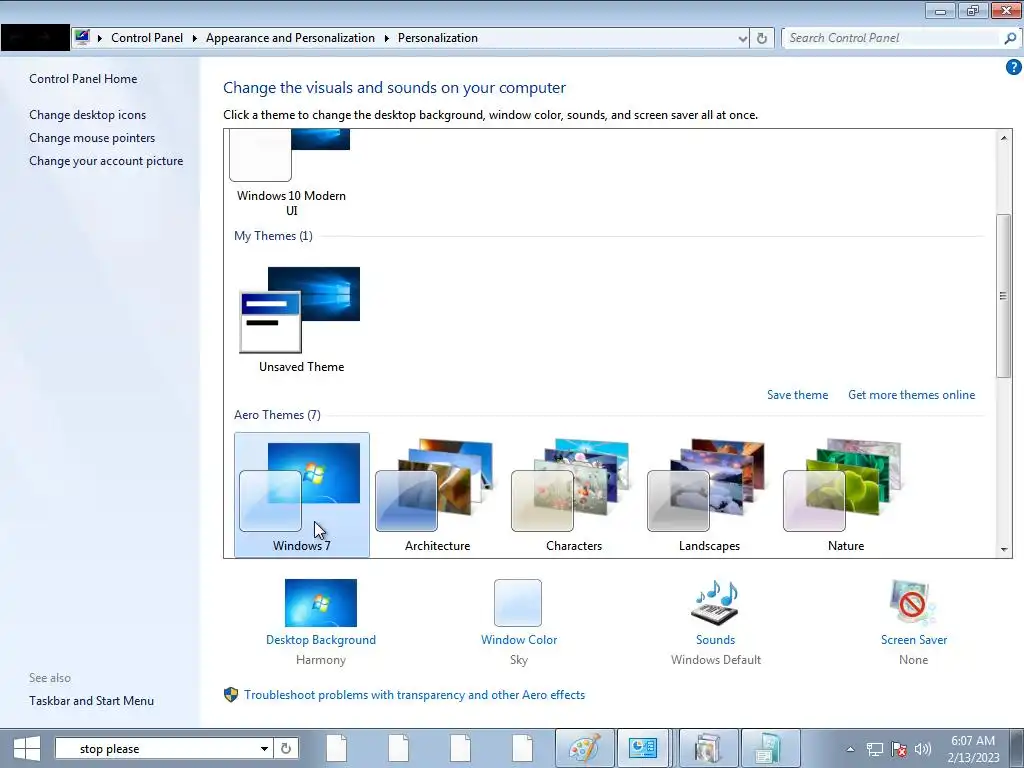Open Change mouse pointers link

92,138
